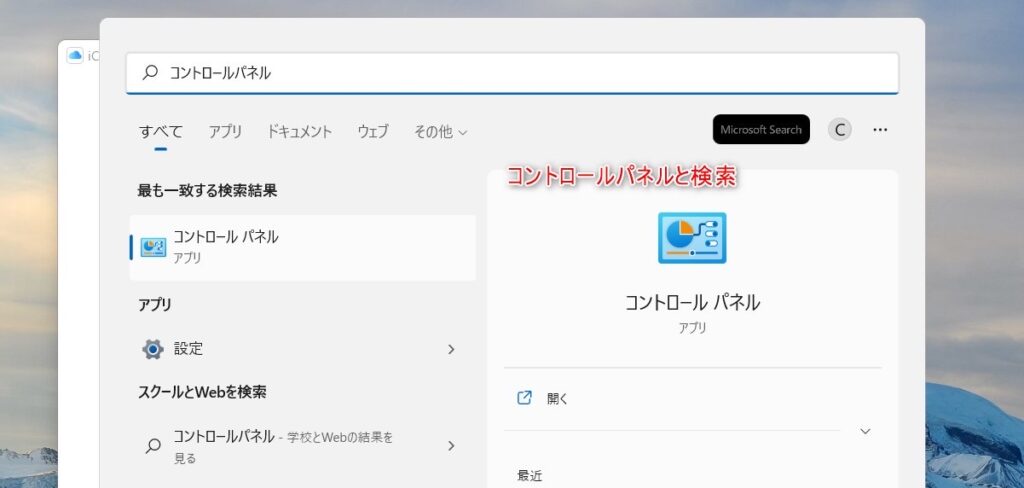The image size is (1024, 488).
Task: Switch to the ドキュメント filter tab
Action: (x=300, y=131)
